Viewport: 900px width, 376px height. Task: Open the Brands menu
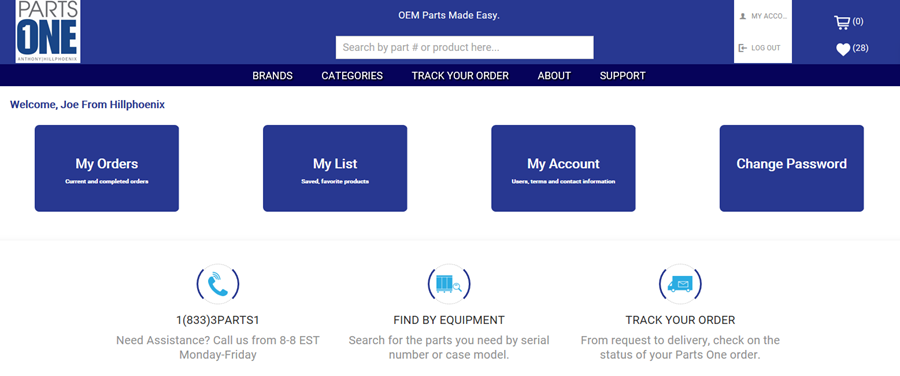tap(273, 76)
